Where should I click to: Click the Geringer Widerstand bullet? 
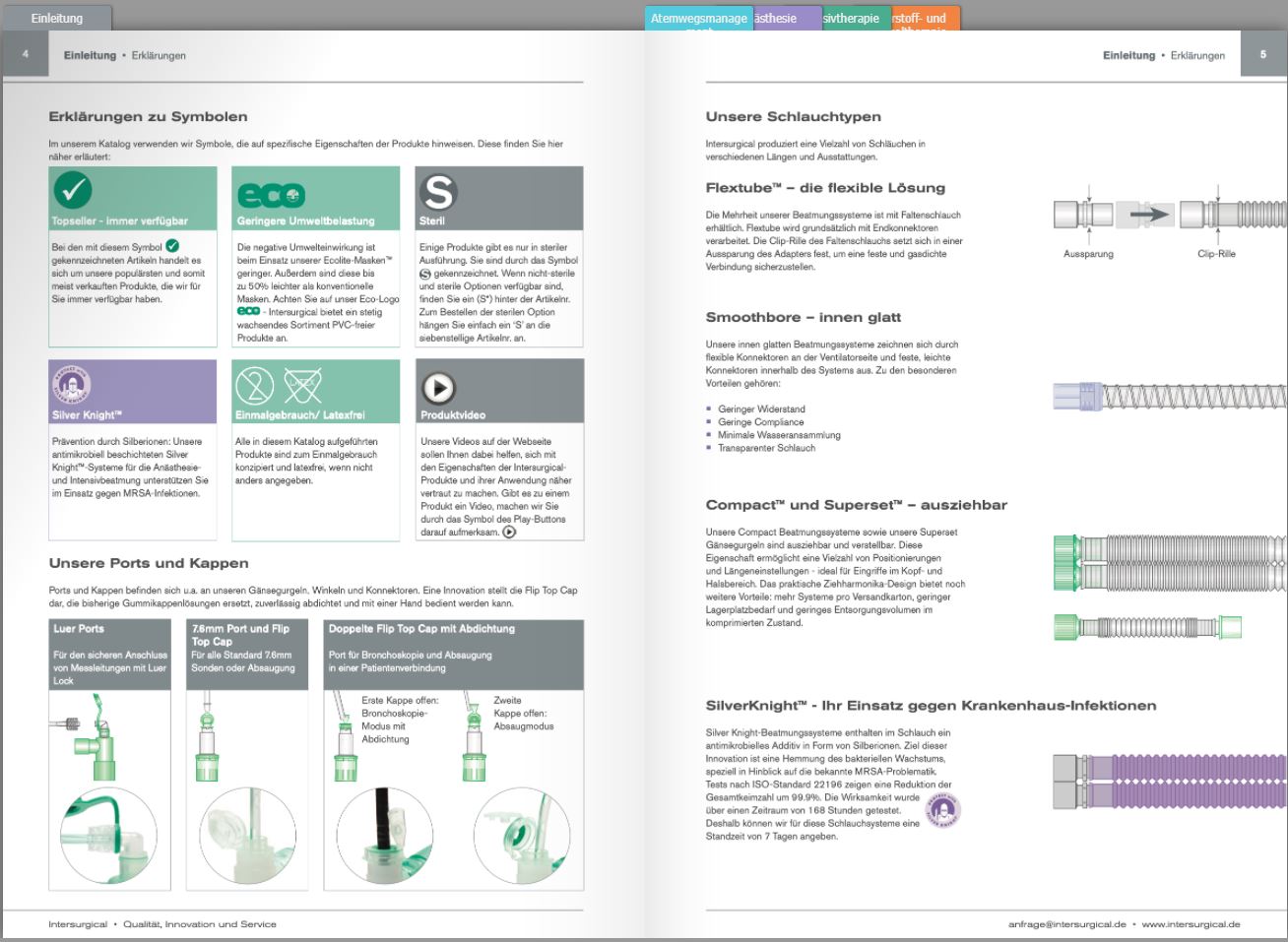point(761,409)
